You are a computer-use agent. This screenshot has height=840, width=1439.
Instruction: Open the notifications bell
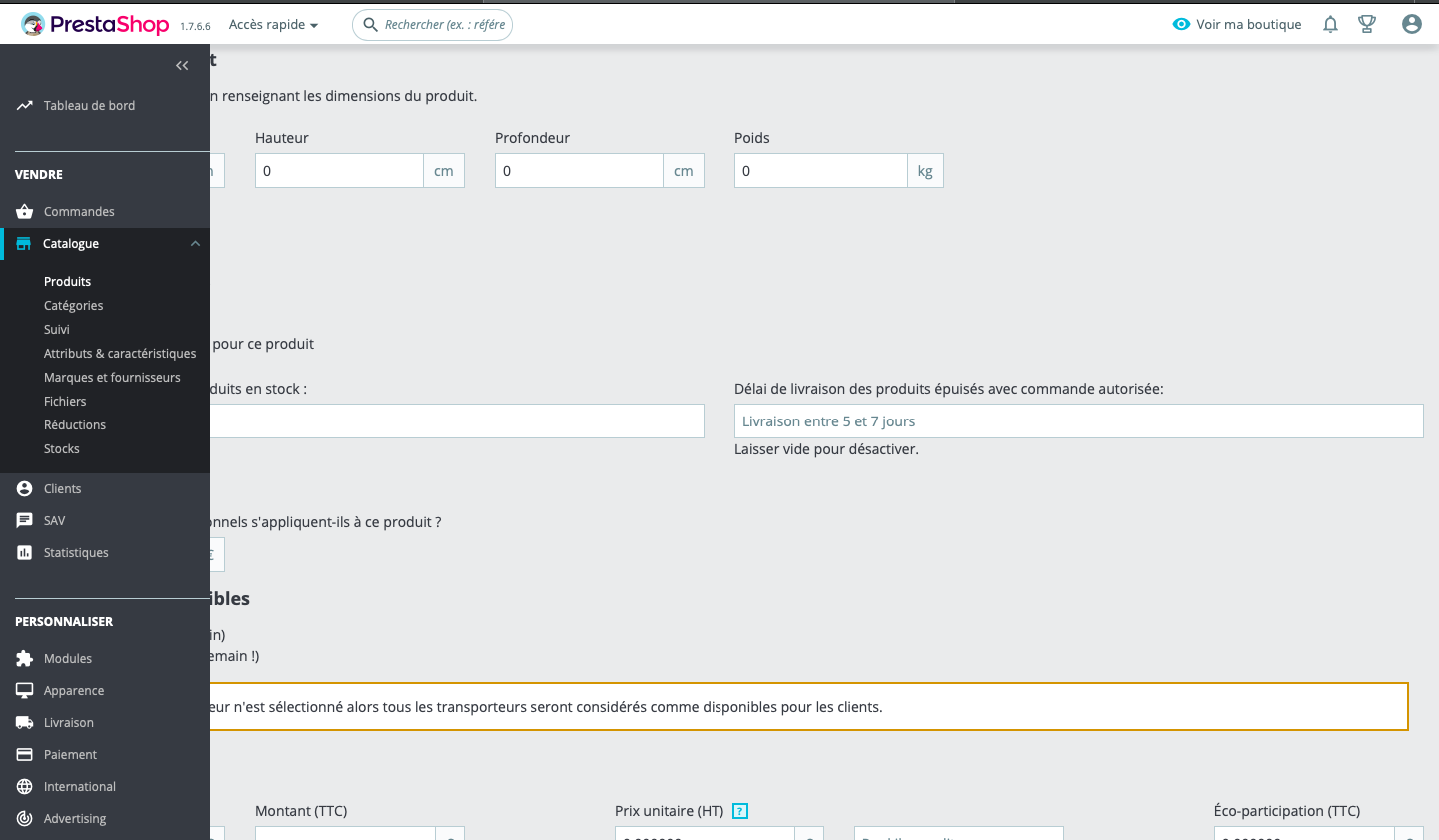pos(1330,24)
